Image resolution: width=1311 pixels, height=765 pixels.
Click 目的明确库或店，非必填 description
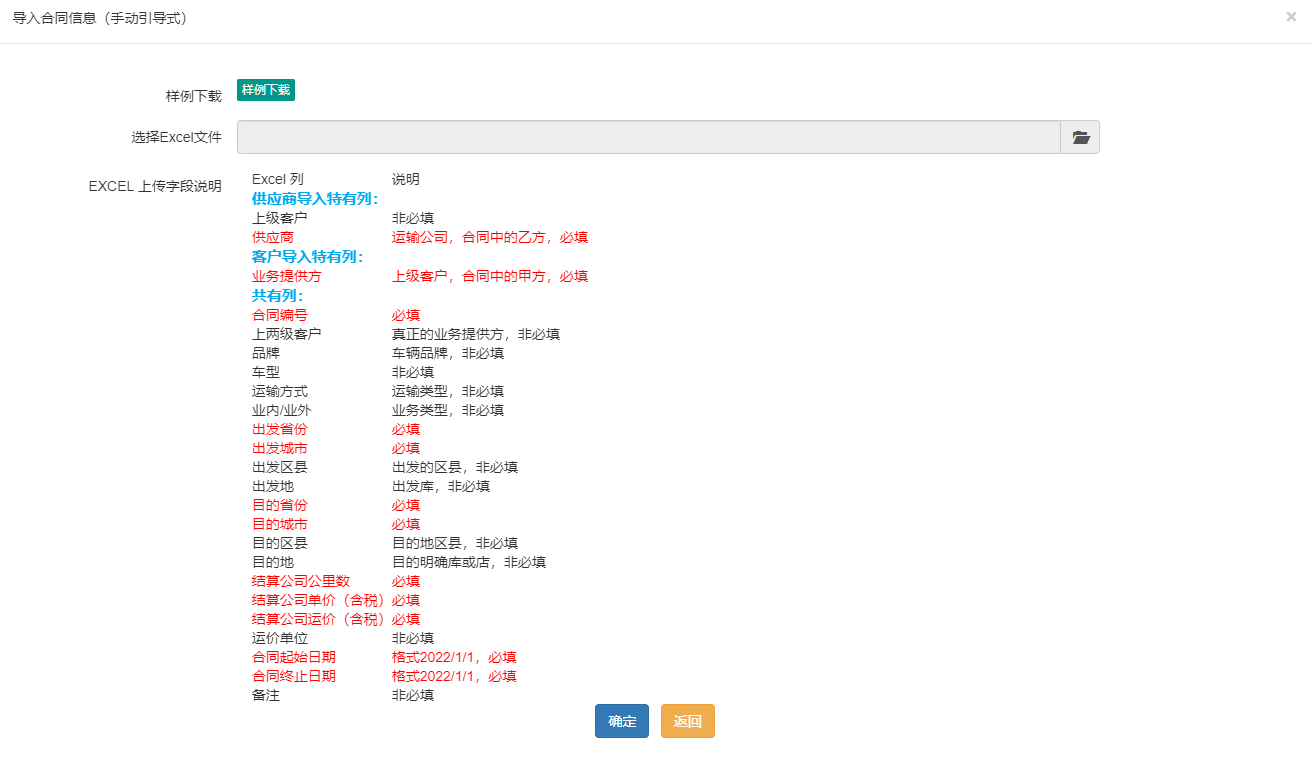[469, 562]
